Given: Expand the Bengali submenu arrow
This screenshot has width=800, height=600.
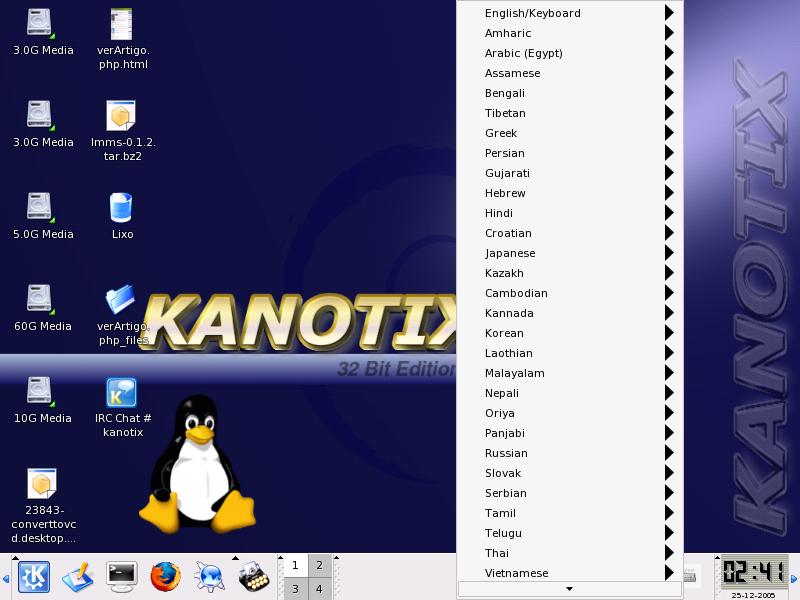Looking at the screenshot, I should (669, 93).
